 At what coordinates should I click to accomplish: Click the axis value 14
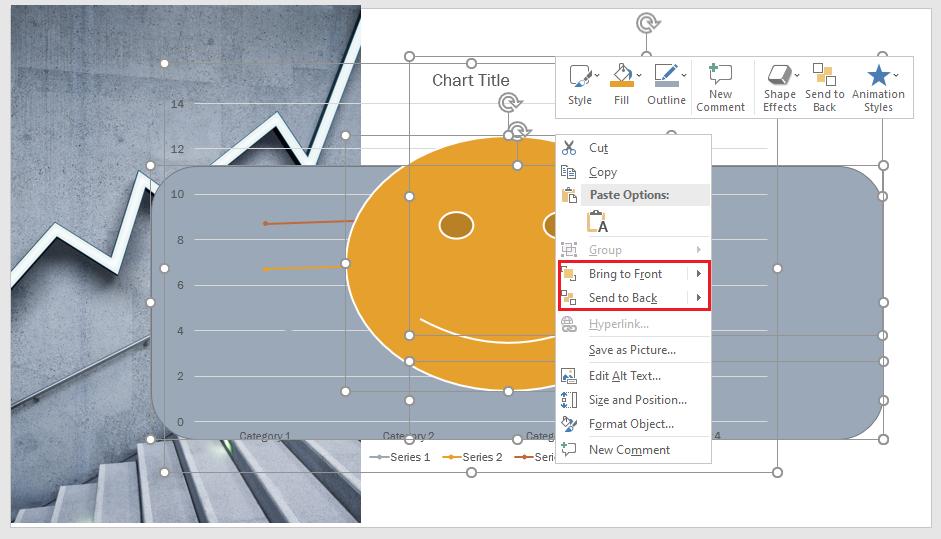point(177,104)
